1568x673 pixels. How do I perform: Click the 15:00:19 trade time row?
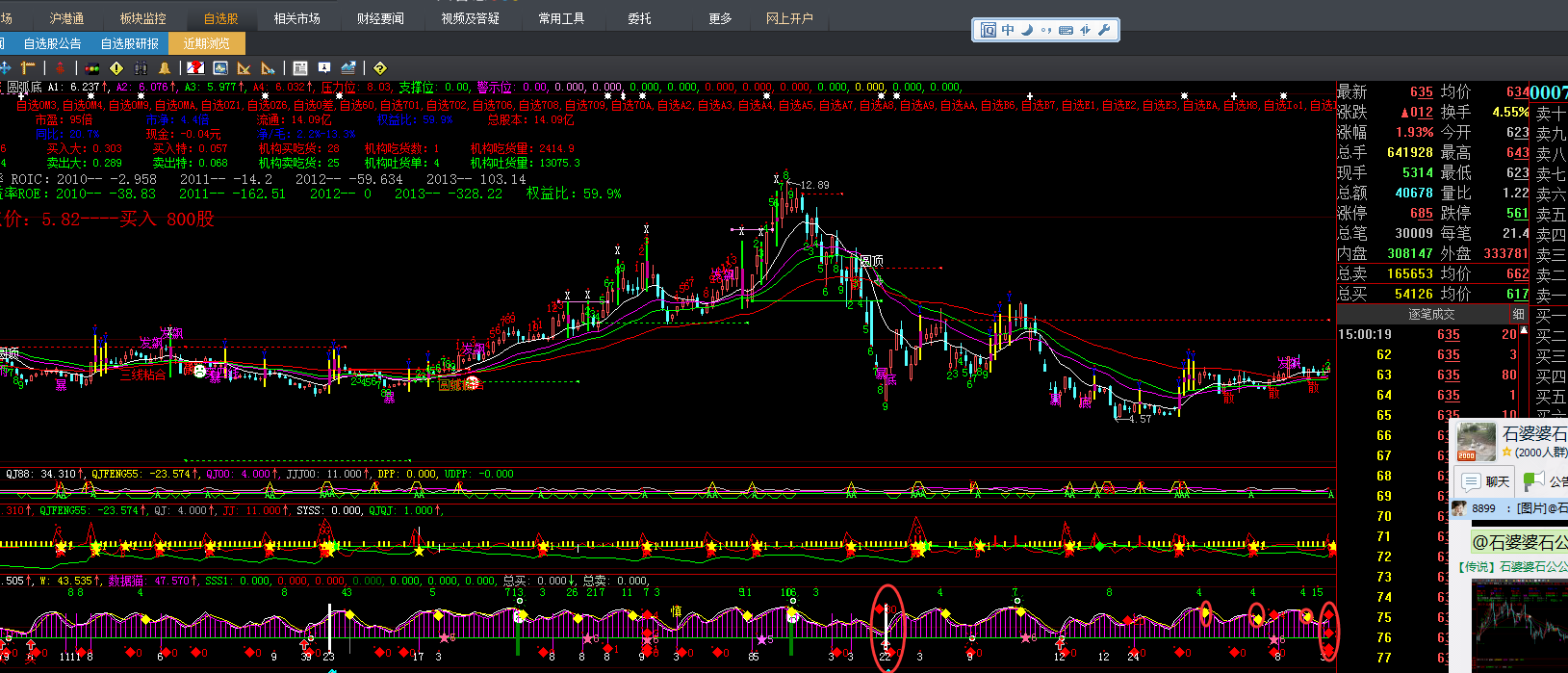coord(1431,334)
